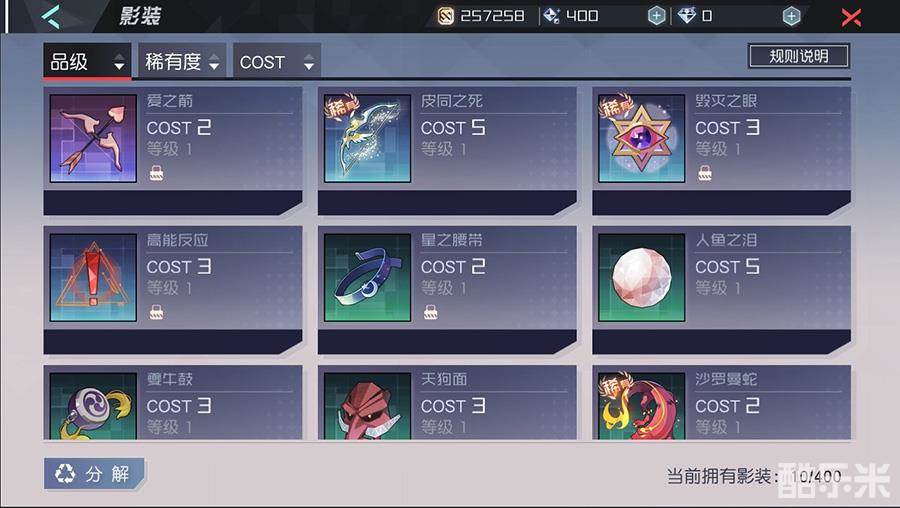Open the 沙罗曼蛇 item card
Screen dimensions: 900x508
(721, 403)
